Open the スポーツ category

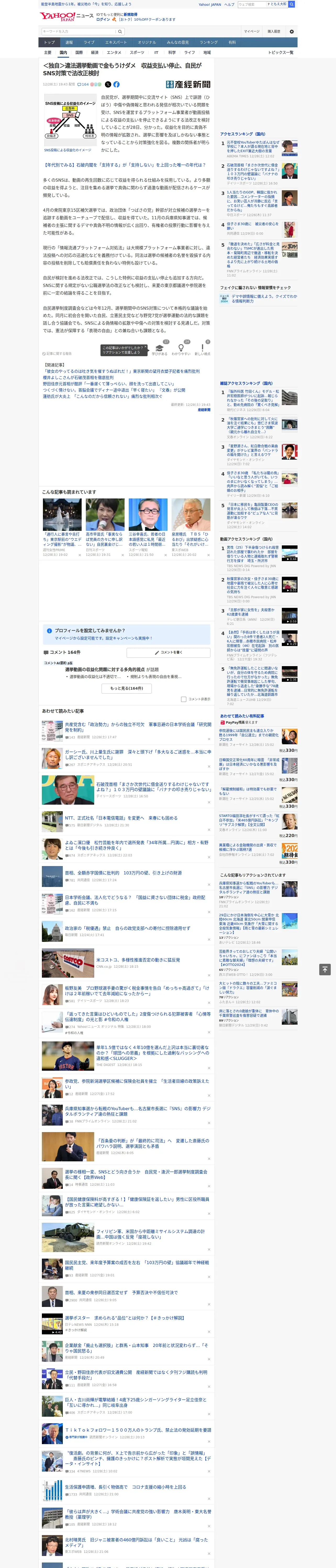[137, 52]
